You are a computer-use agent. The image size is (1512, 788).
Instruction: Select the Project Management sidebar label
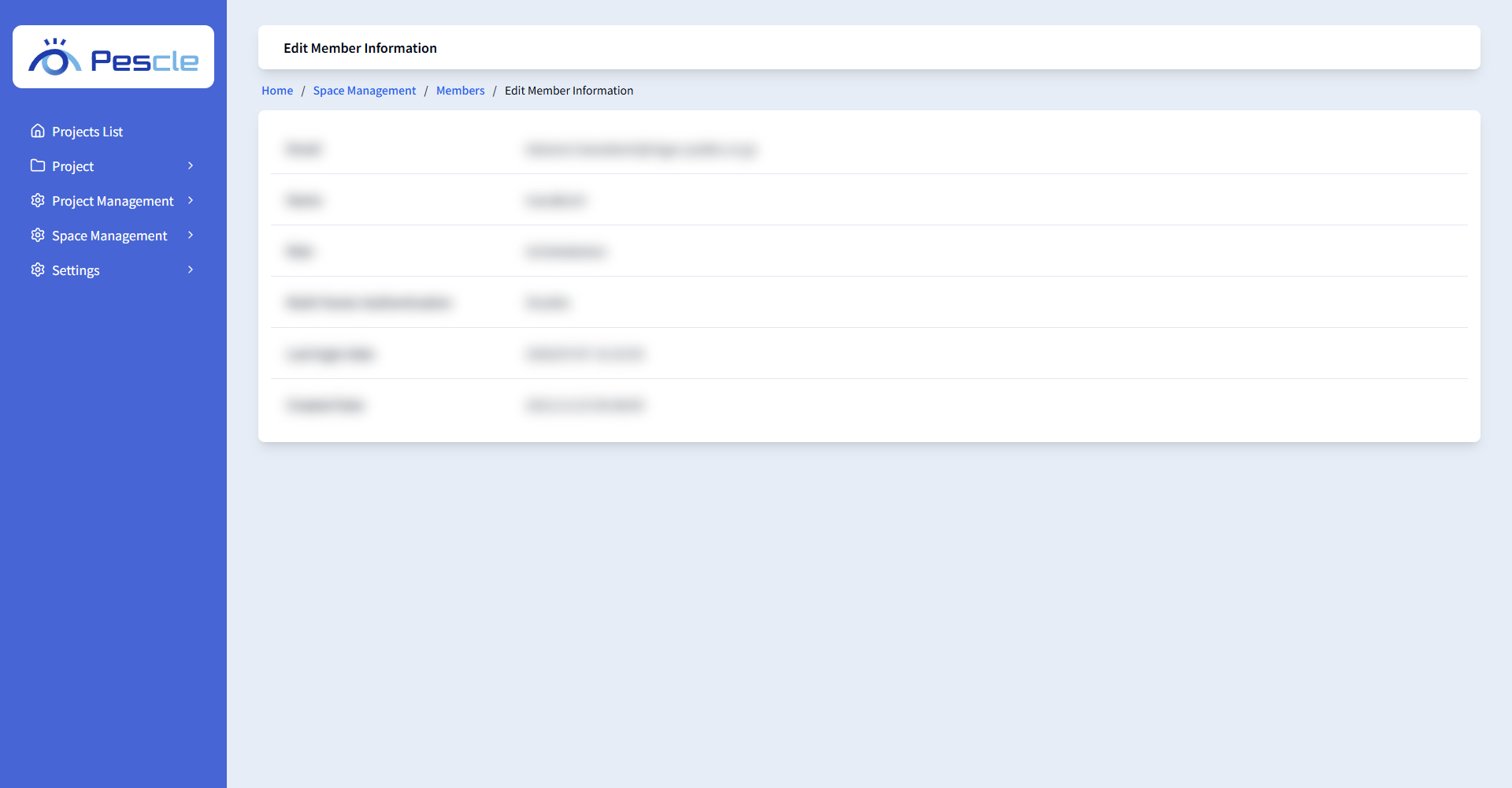click(113, 201)
